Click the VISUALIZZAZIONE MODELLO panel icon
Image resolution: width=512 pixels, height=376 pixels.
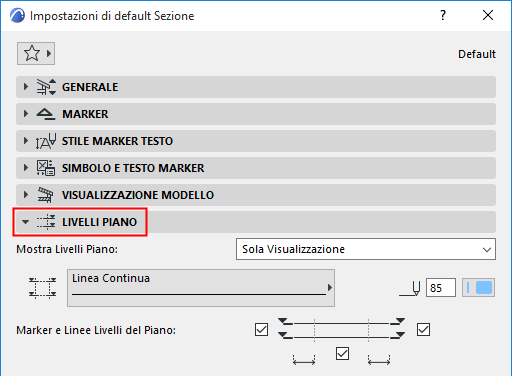(x=45, y=195)
